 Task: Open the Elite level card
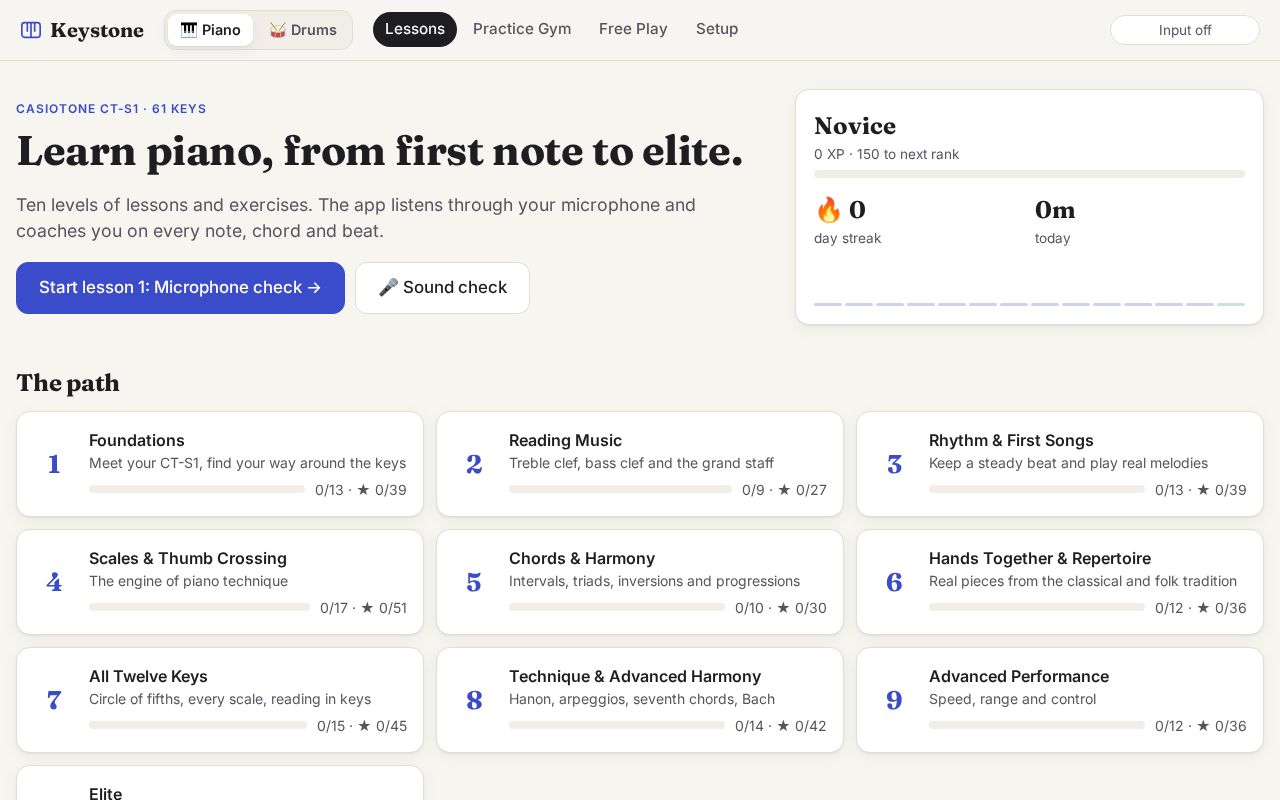click(220, 784)
